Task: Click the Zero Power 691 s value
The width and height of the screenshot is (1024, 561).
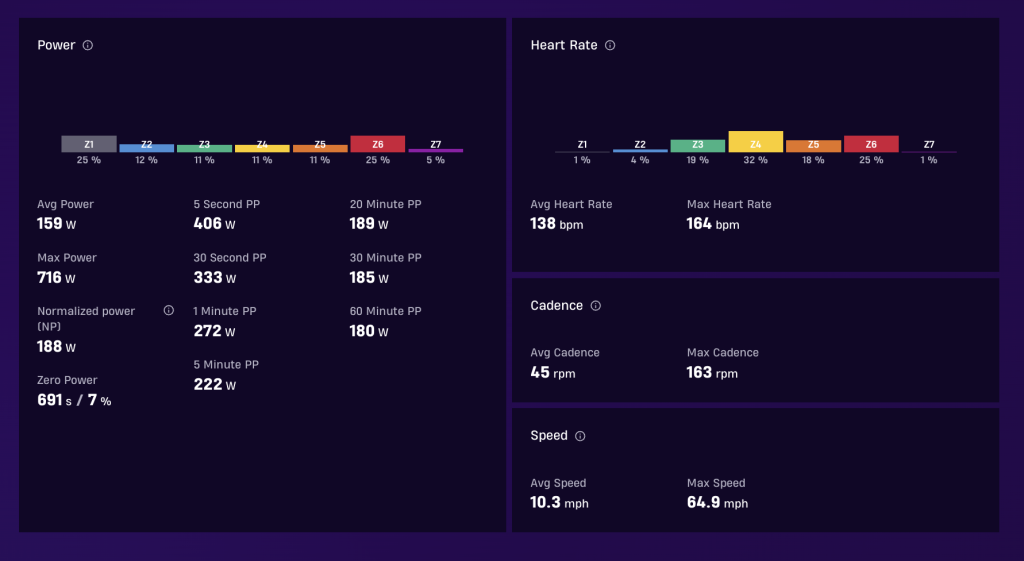Action: pos(54,400)
